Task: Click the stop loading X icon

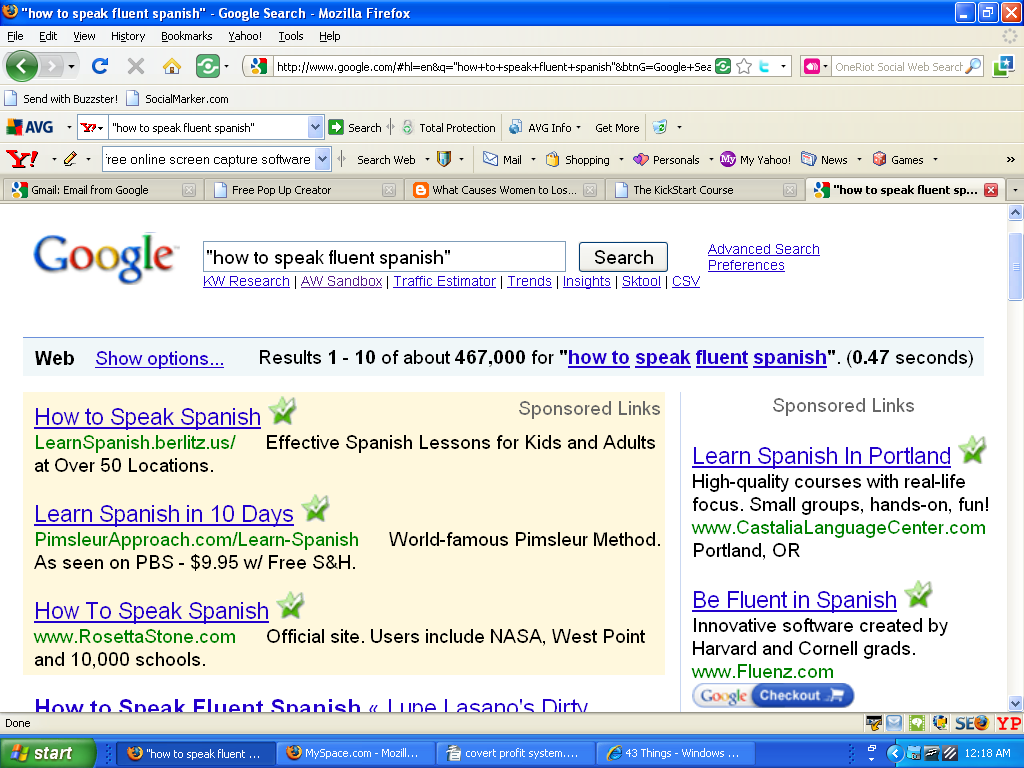Action: (x=135, y=67)
